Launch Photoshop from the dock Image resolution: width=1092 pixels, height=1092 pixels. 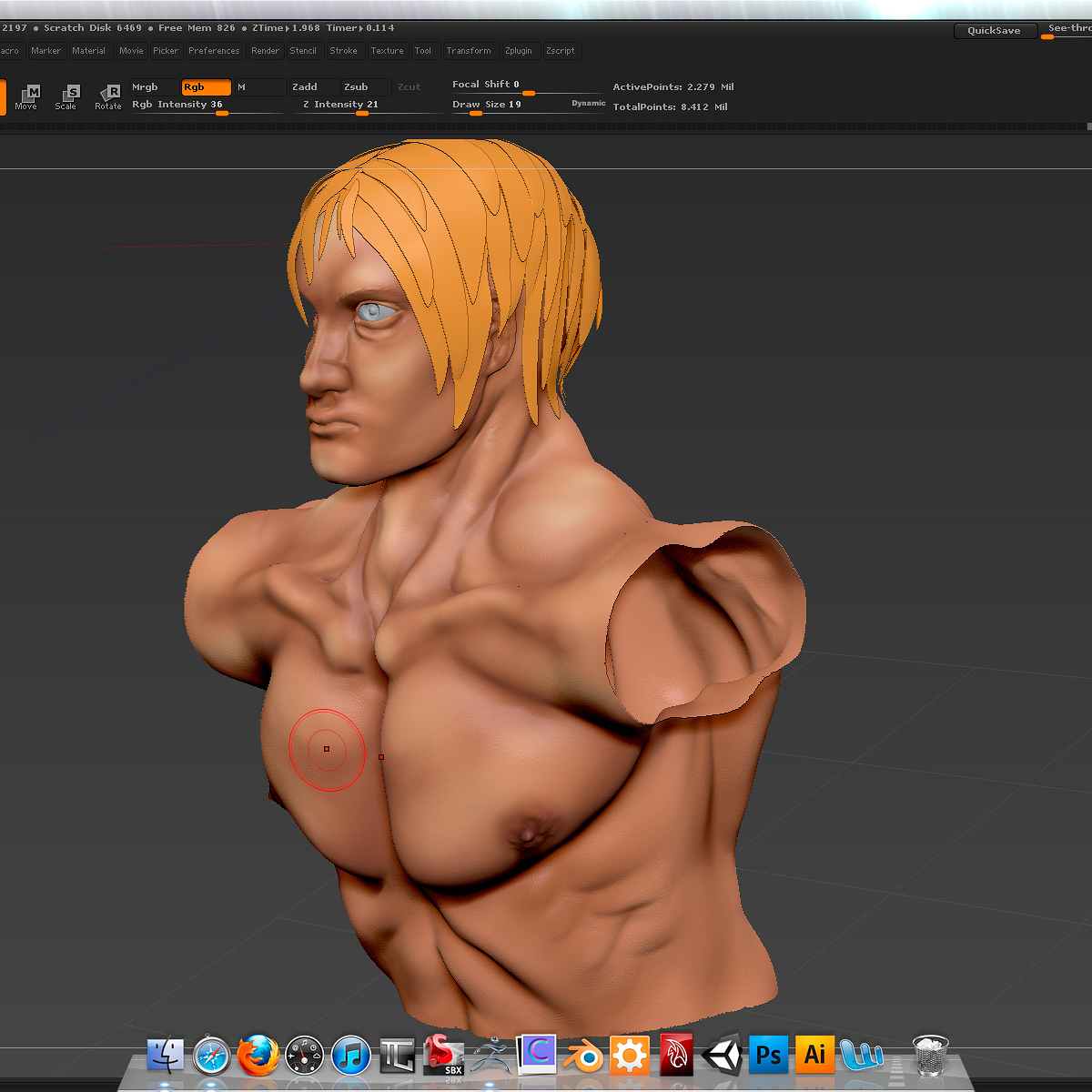[x=769, y=1056]
